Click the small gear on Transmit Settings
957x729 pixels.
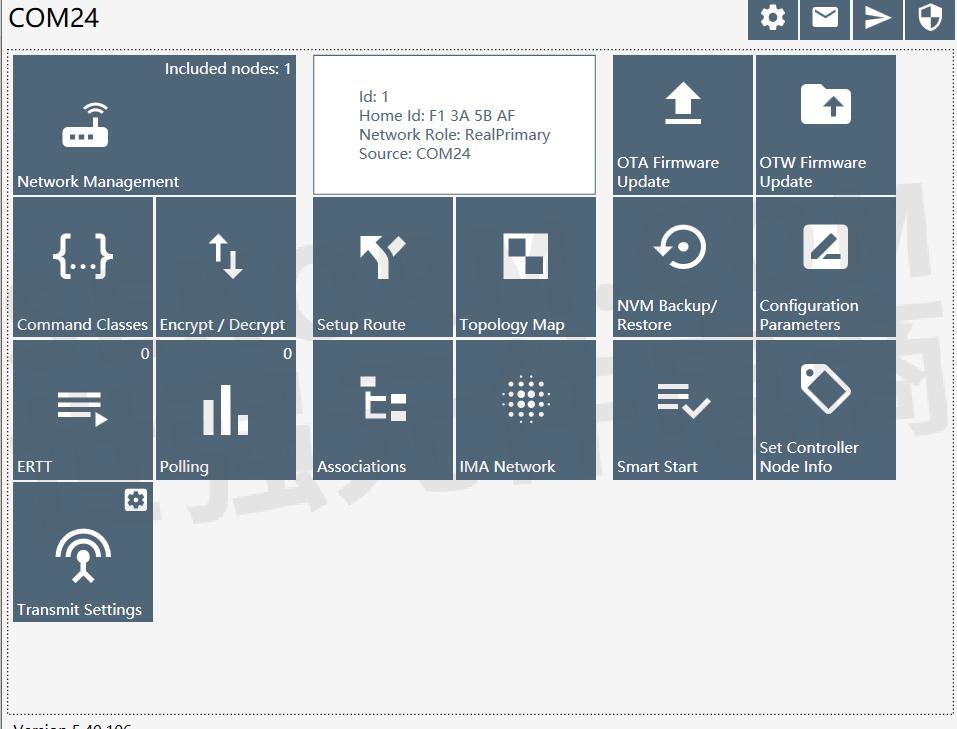(x=136, y=500)
